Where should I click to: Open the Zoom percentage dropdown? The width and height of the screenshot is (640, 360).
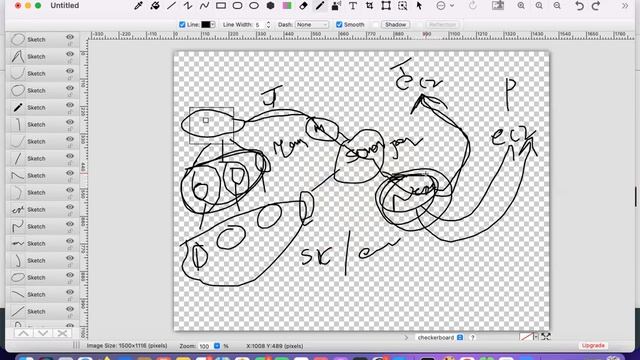click(x=217, y=346)
